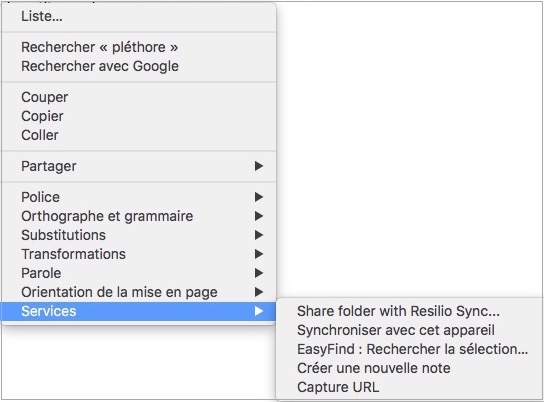Choose Synchroniser avec cet appareil
544x402 pixels.
[410, 330]
